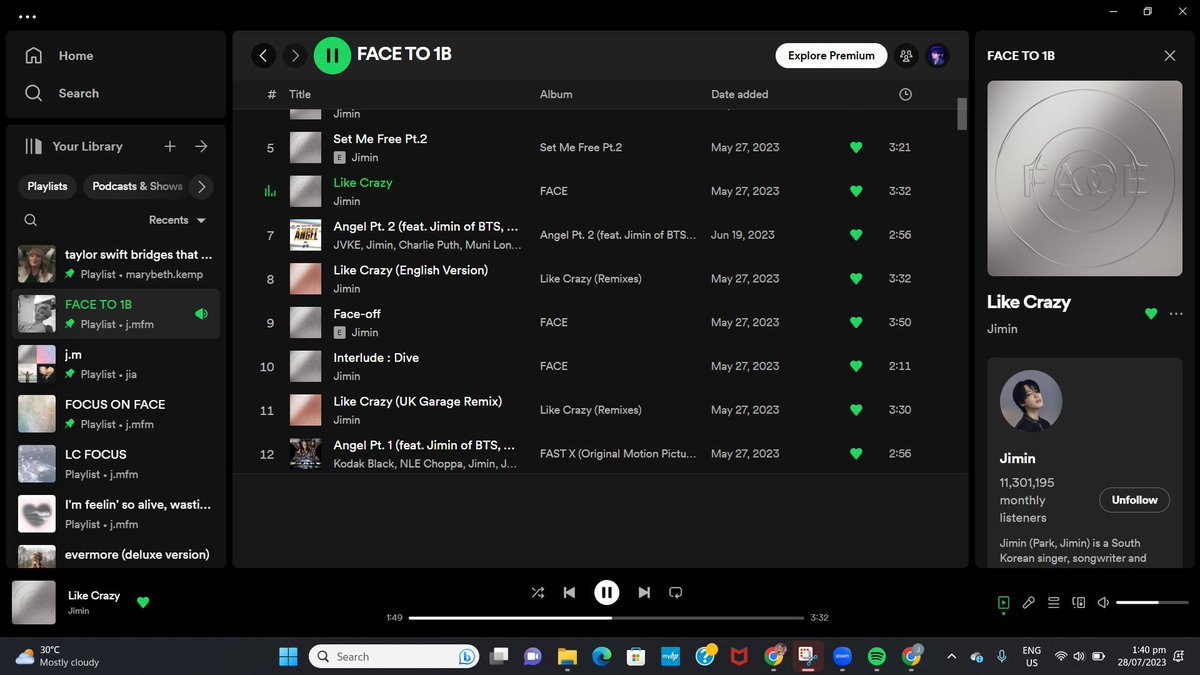This screenshot has width=1200, height=675.
Task: Open the LC FOCUS playlist
Action: (116, 464)
